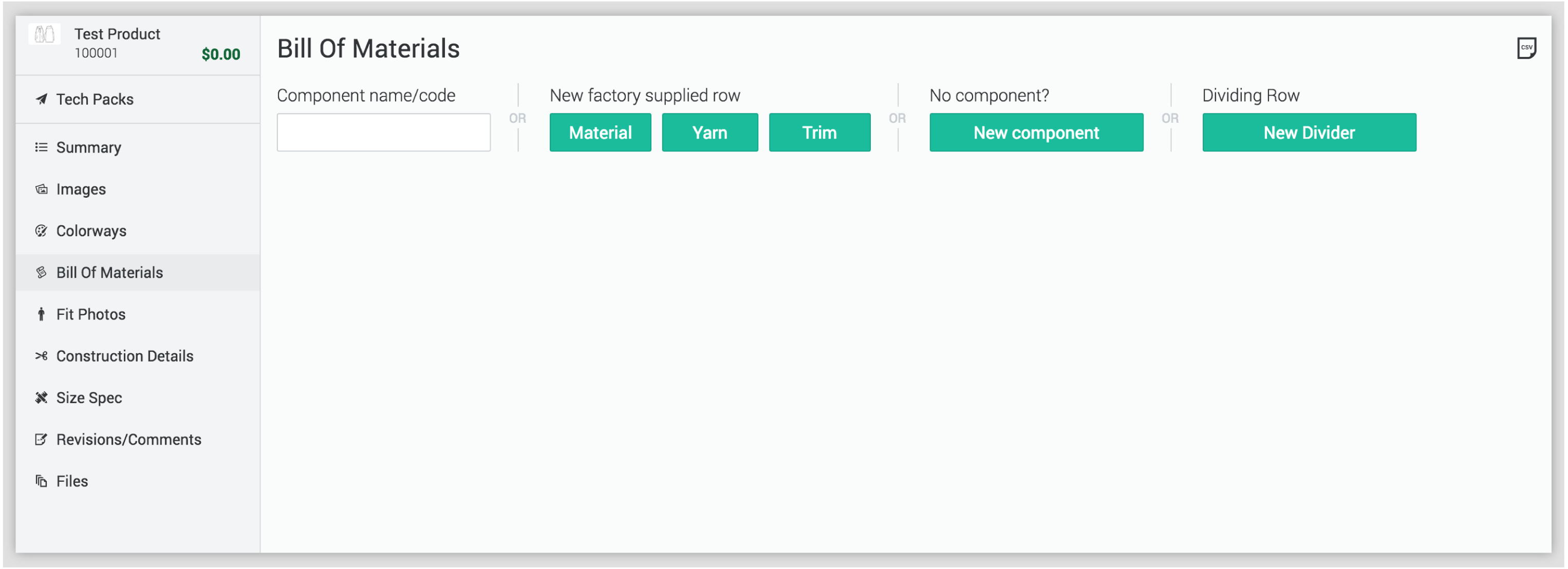The width and height of the screenshot is (1568, 569).
Task: Insert a New Divider row
Action: tap(1308, 132)
